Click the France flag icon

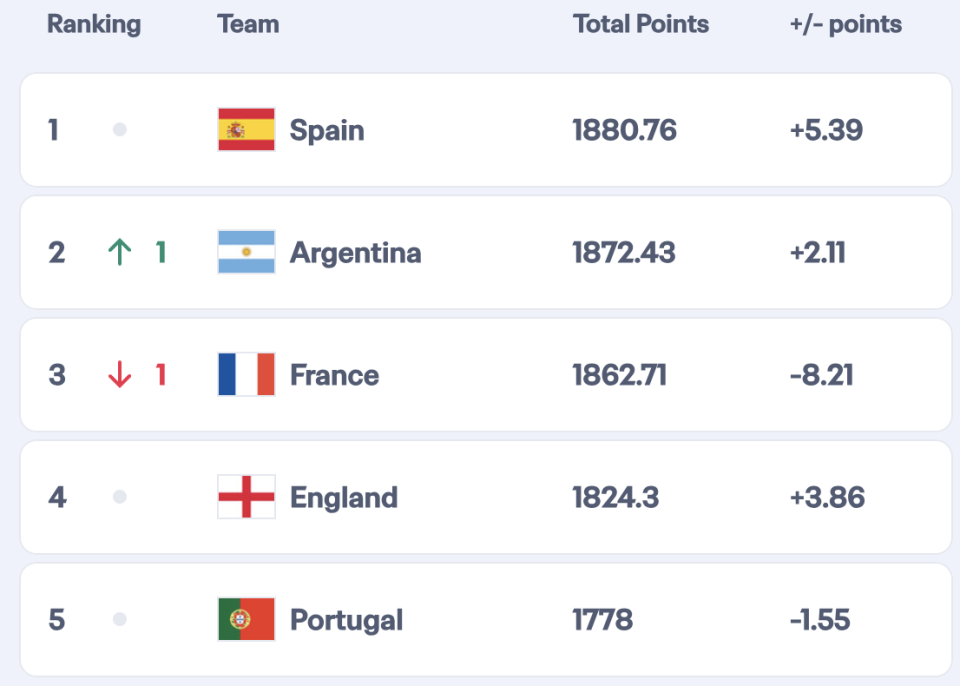click(246, 375)
